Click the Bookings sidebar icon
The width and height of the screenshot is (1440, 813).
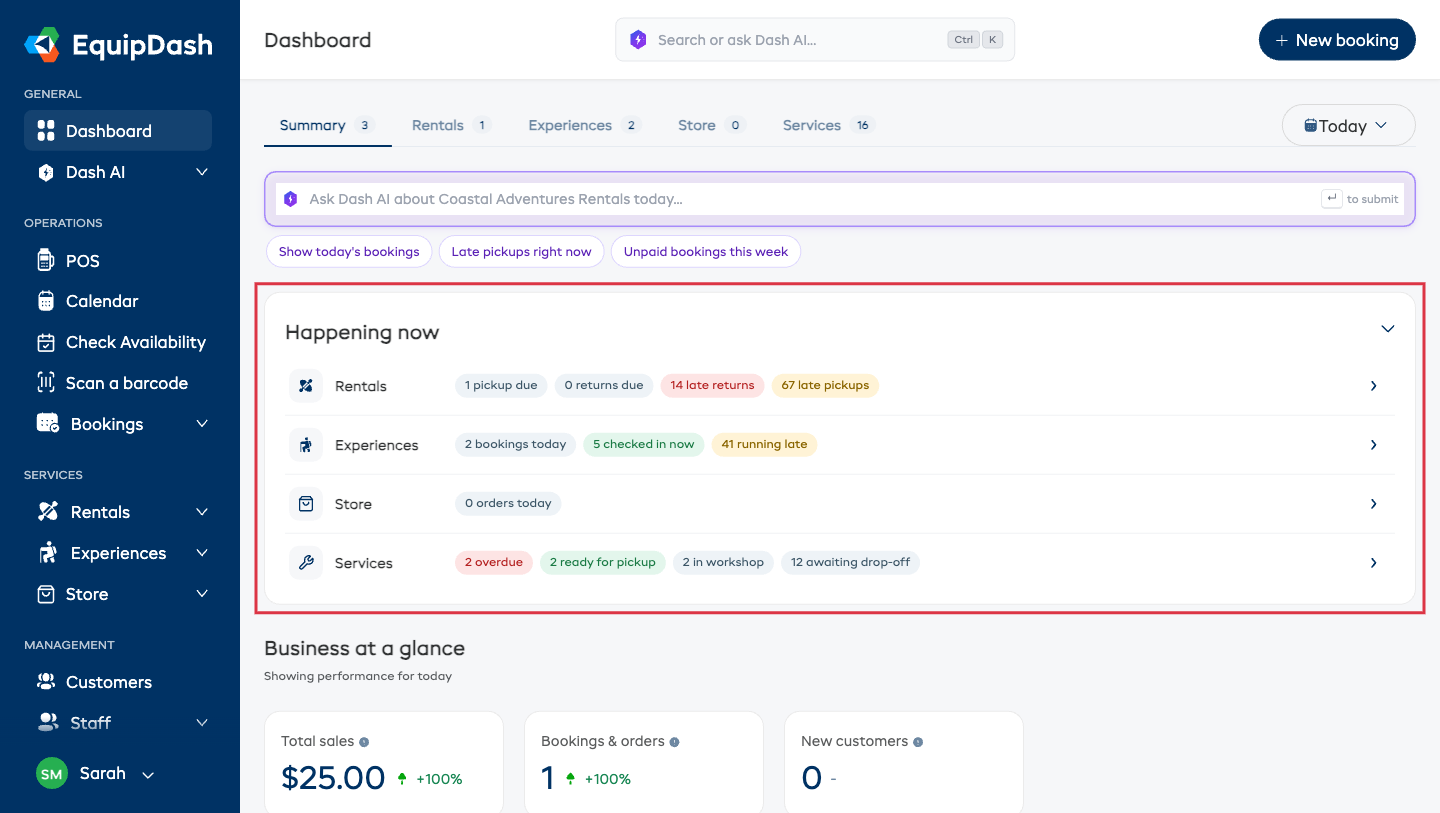[x=47, y=424]
